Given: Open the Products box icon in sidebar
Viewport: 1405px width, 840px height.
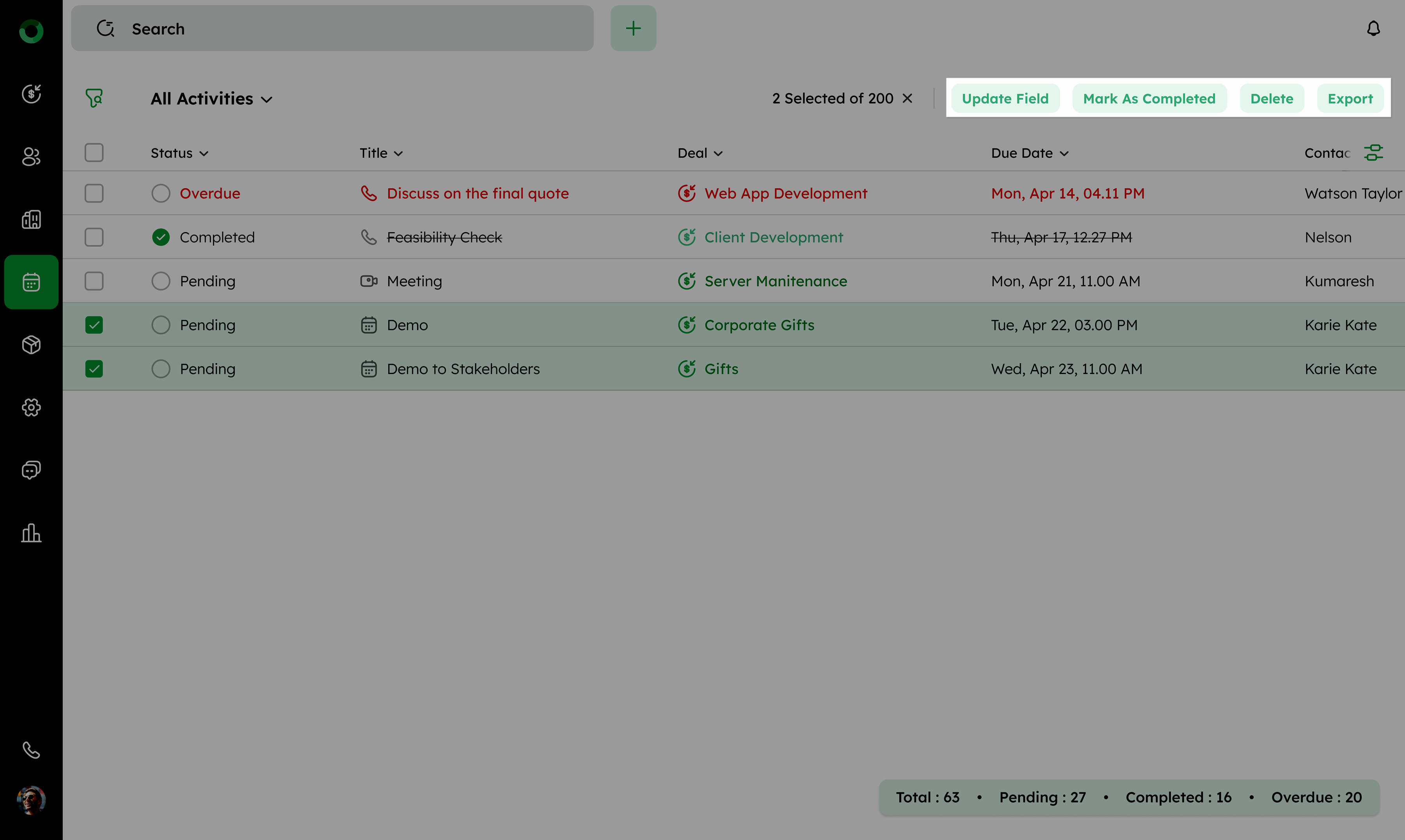Looking at the screenshot, I should (x=31, y=344).
